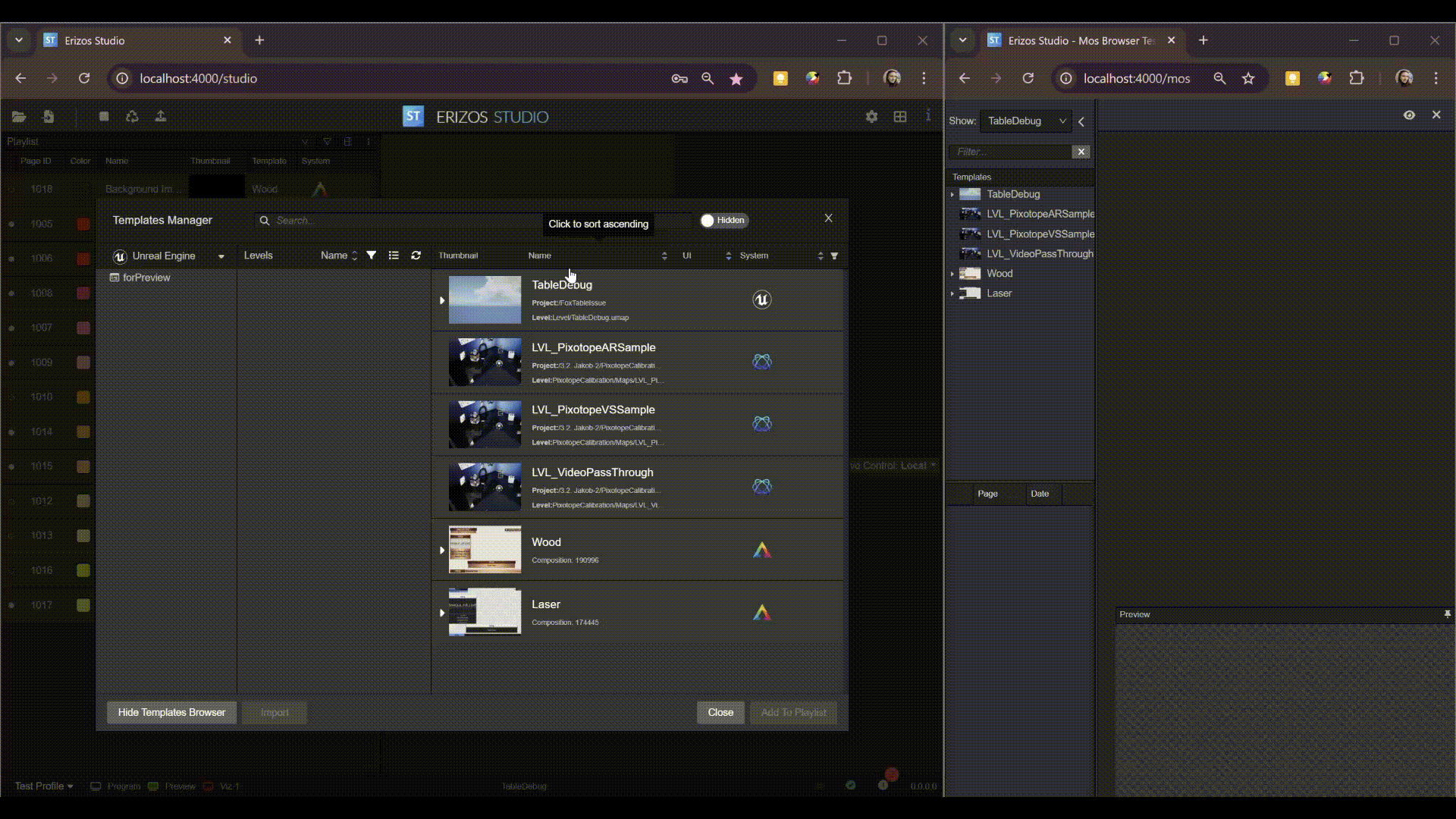Expand Laser in Mos Browser Templates tree
Viewport: 1456px width, 819px height.
[952, 293]
